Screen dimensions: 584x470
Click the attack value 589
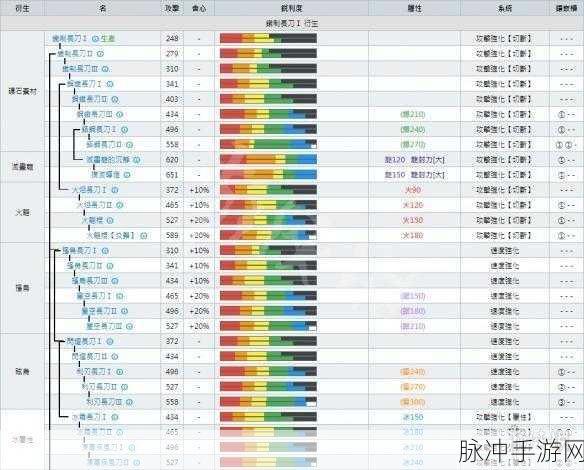pyautogui.click(x=172, y=235)
